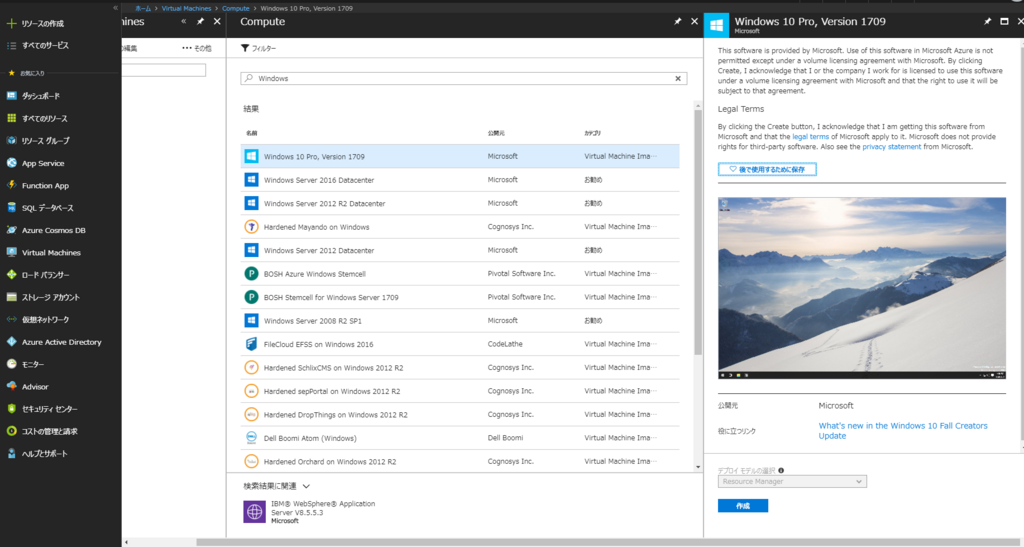Screen dimensions: 1024x547
Task: Select Hardened DropThings on Windows 2012 R2
Action: pyautogui.click(x=460, y=415)
